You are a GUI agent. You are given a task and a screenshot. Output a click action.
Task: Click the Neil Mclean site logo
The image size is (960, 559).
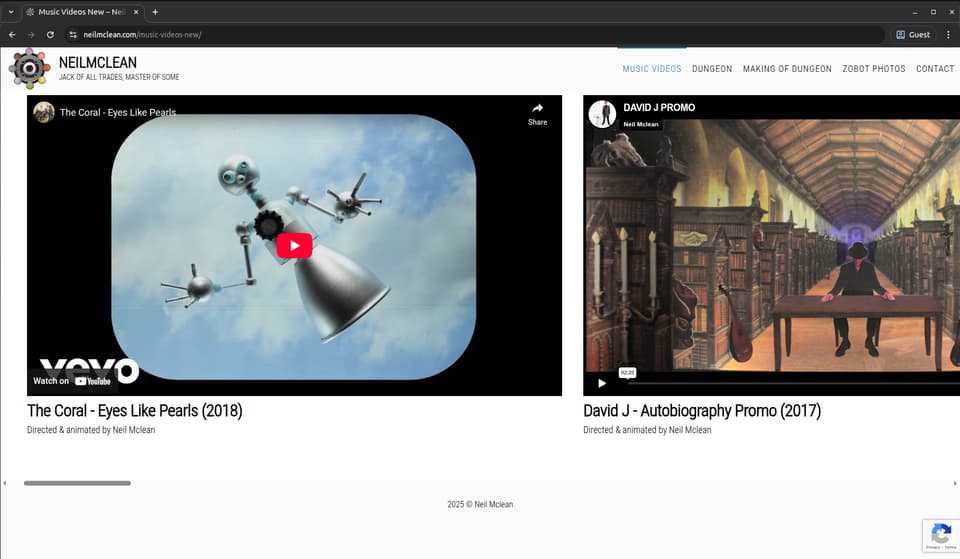tap(29, 68)
